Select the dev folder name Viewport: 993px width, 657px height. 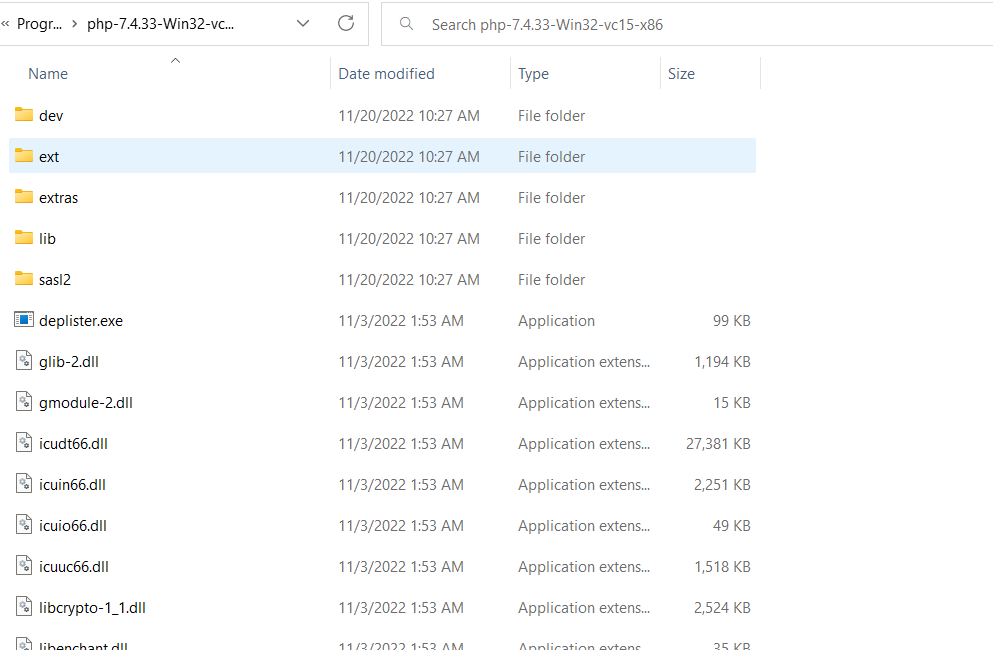(51, 115)
